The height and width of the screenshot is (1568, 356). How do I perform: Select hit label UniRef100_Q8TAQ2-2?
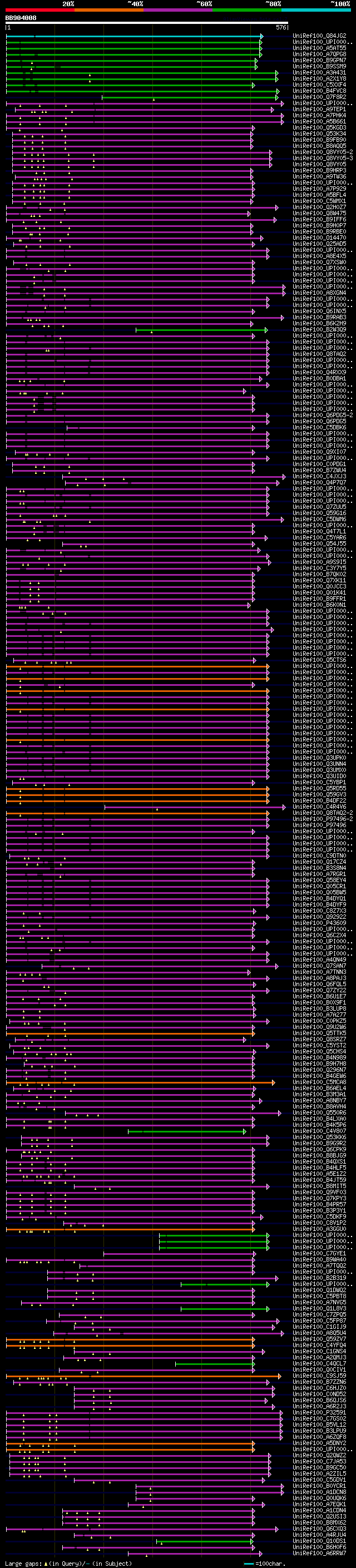(323, 813)
